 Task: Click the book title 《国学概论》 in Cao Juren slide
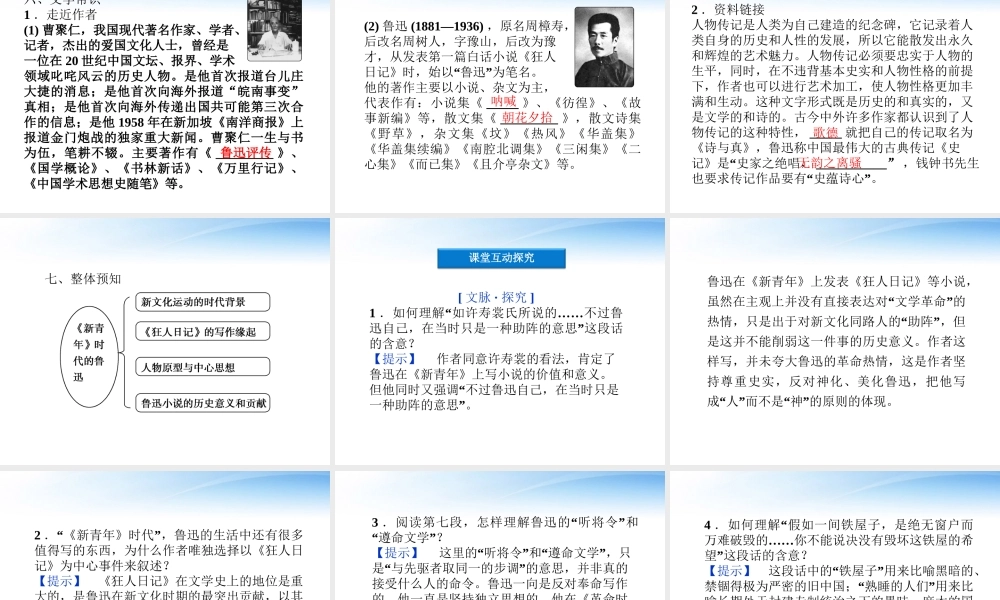point(64,168)
